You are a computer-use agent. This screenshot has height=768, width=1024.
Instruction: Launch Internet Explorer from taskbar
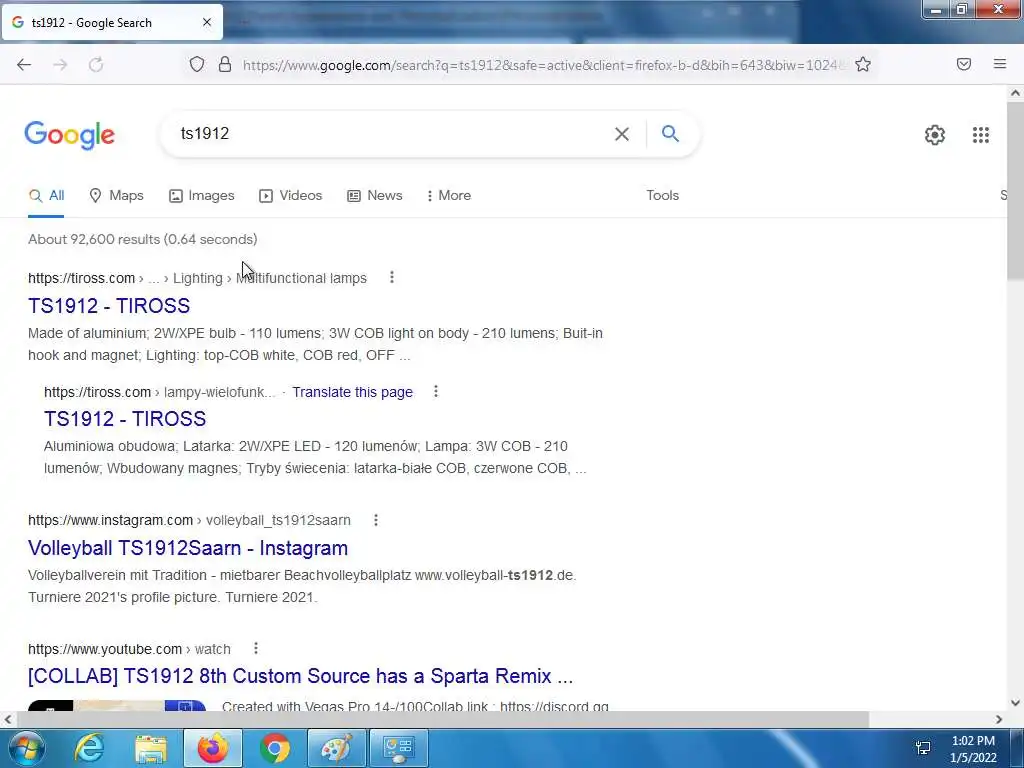pyautogui.click(x=89, y=748)
